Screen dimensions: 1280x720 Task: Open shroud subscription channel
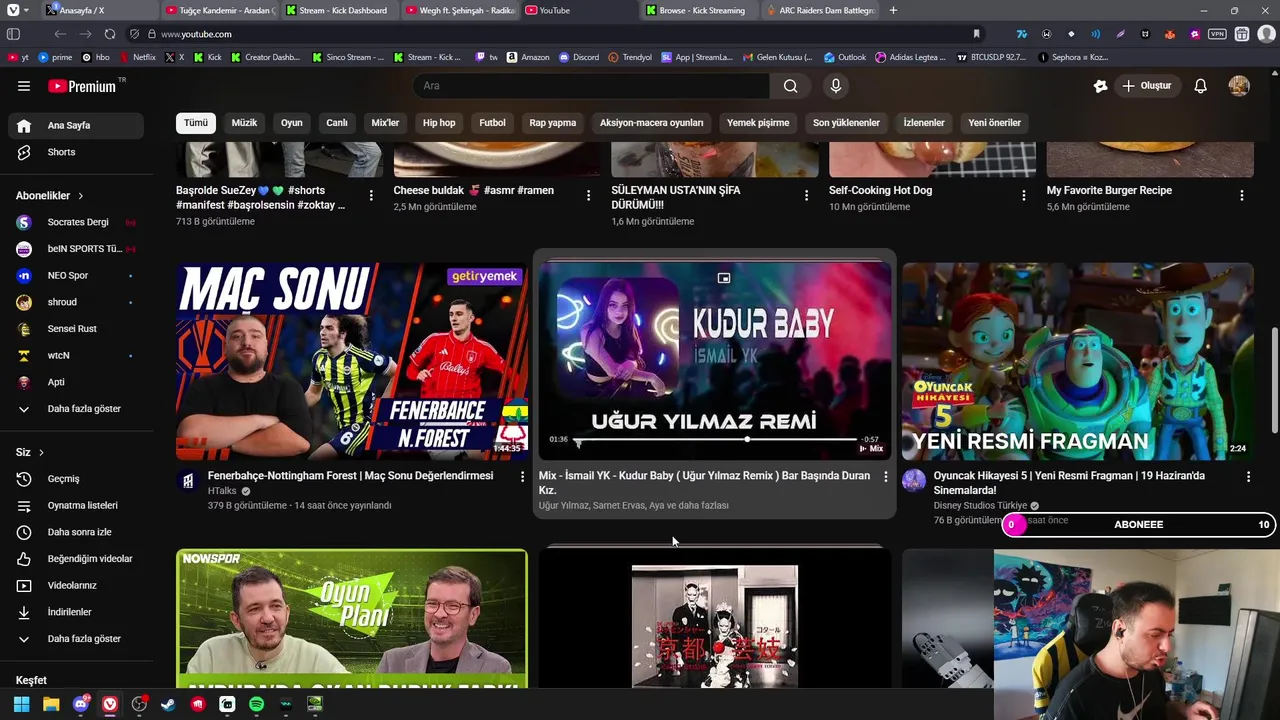point(76,302)
